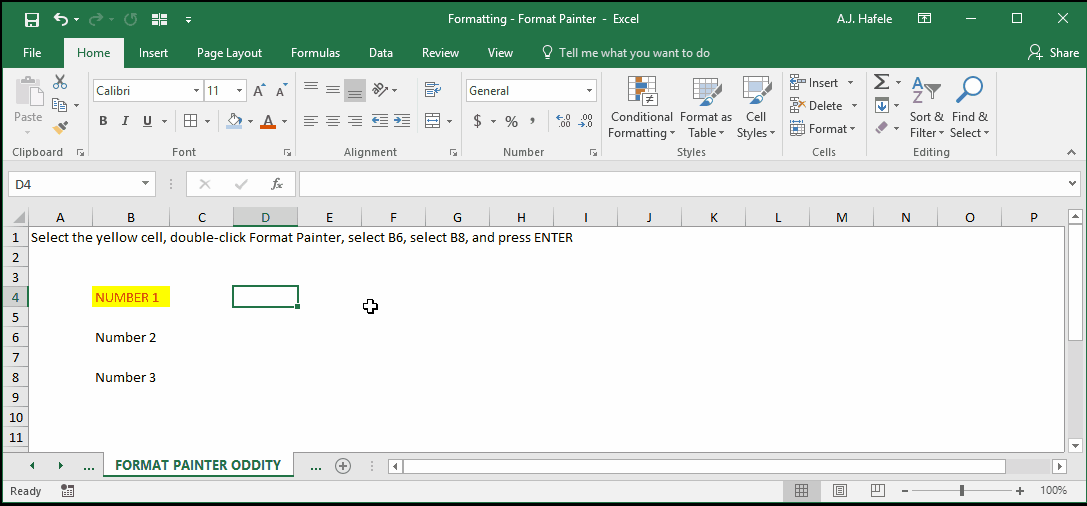Select the yellow NUMBER 1 cell
The height and width of the screenshot is (506, 1087).
click(x=131, y=297)
